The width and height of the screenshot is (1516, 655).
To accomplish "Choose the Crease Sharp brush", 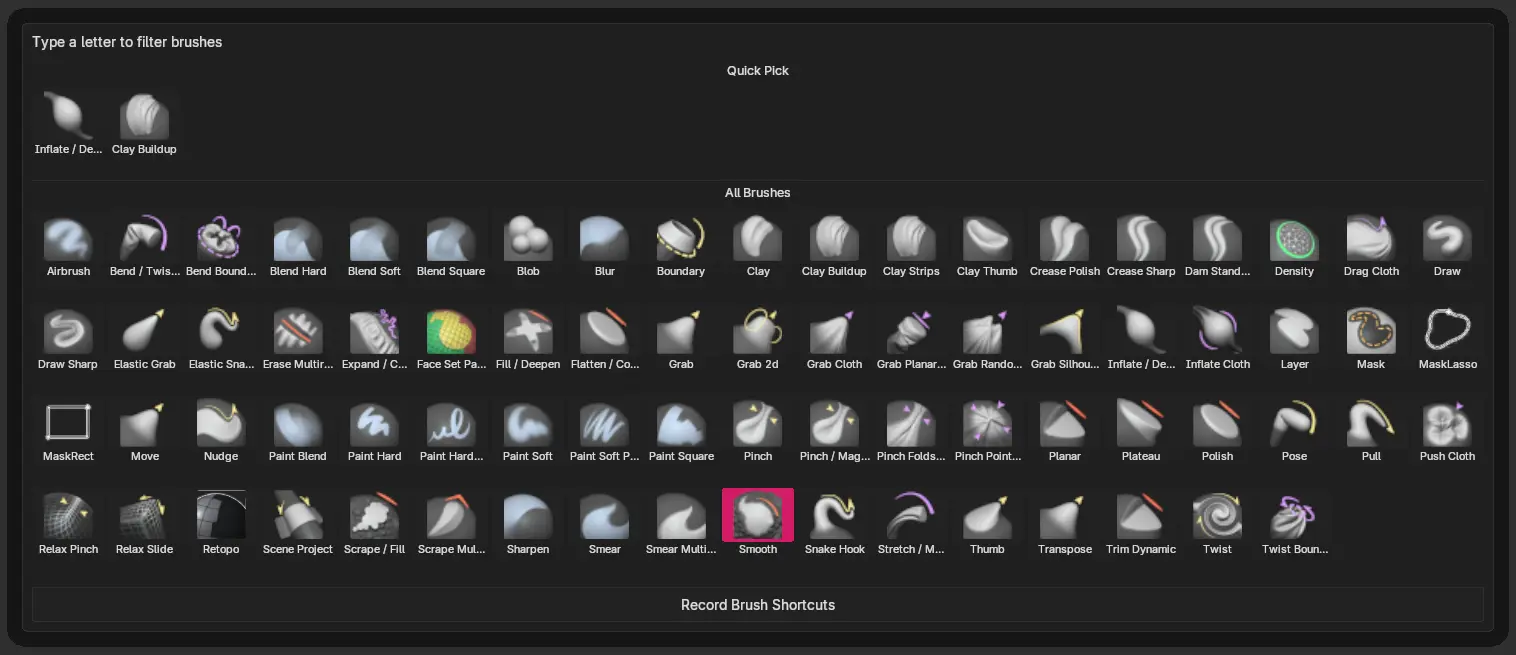I will tap(1141, 246).
